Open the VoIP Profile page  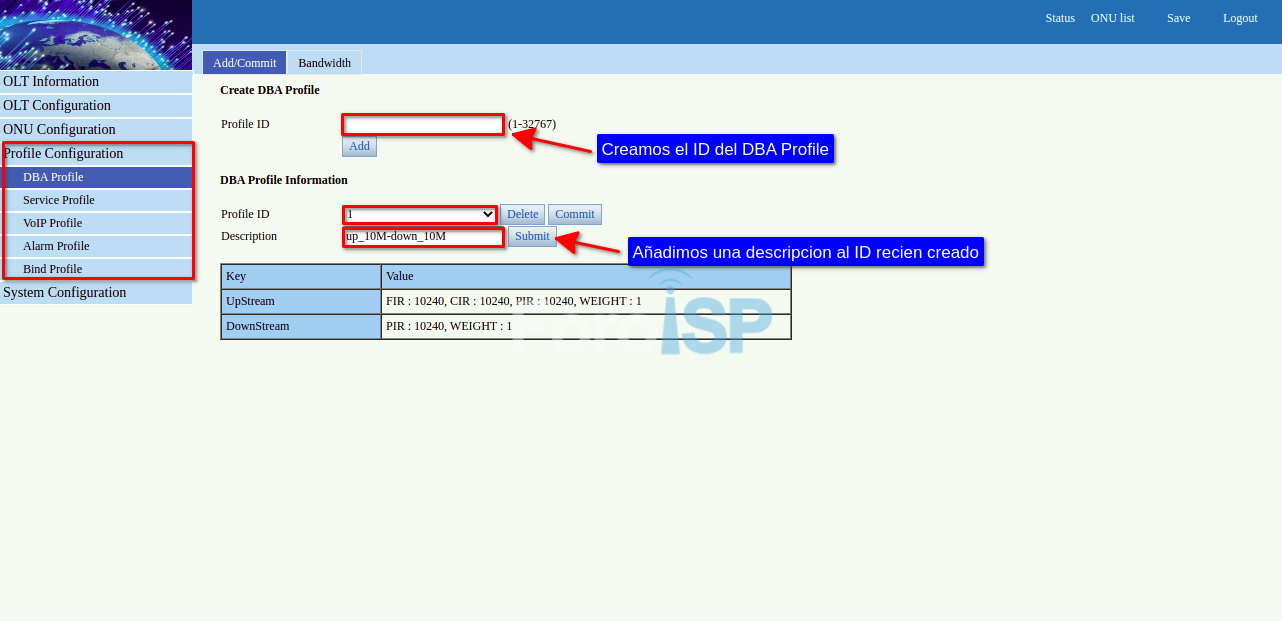(52, 223)
